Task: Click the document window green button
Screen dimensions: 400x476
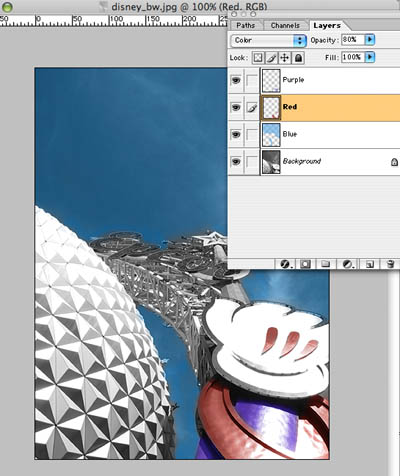Action: [7, 7]
